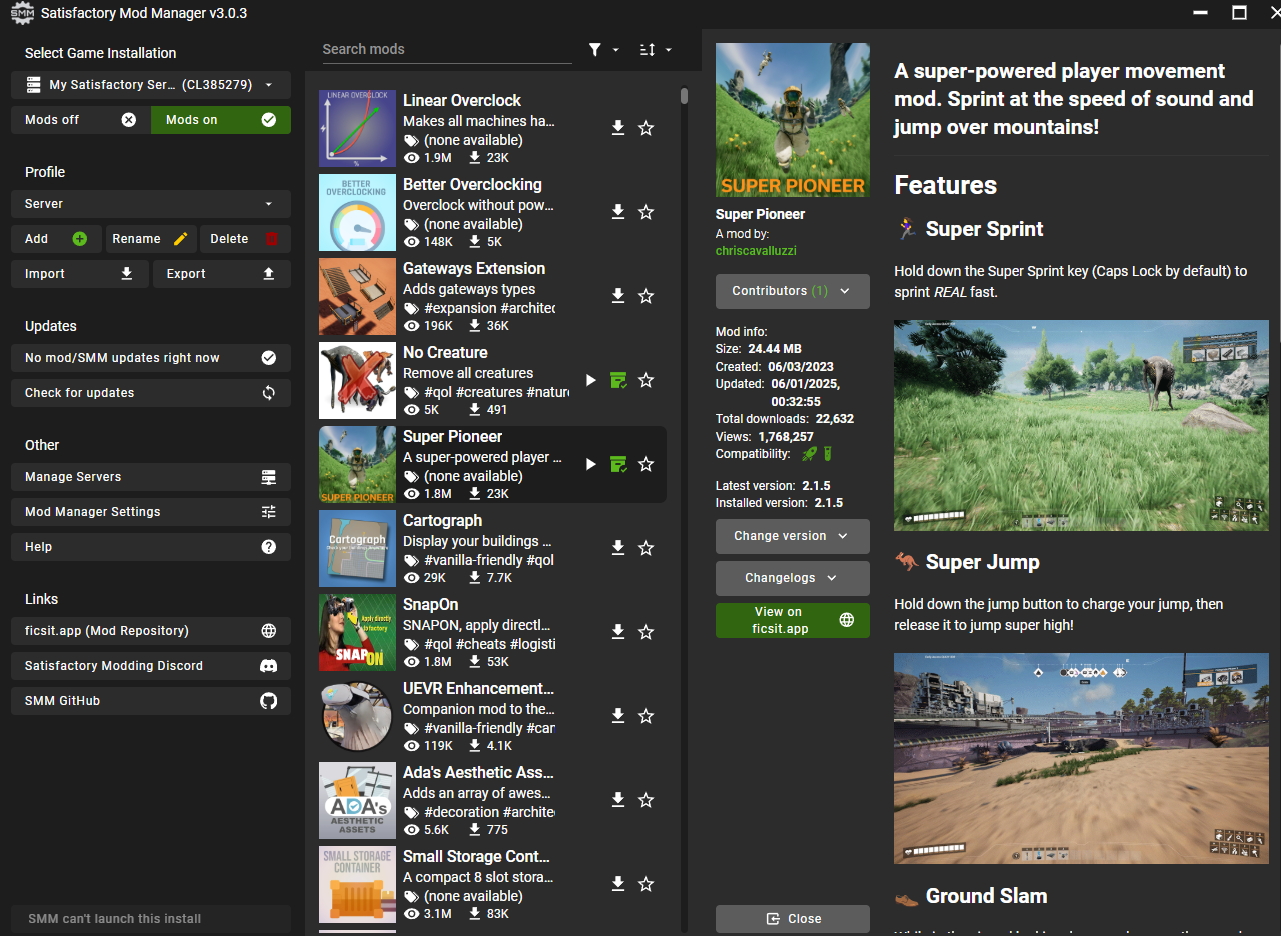Expand the Contributors (1) section

point(793,291)
